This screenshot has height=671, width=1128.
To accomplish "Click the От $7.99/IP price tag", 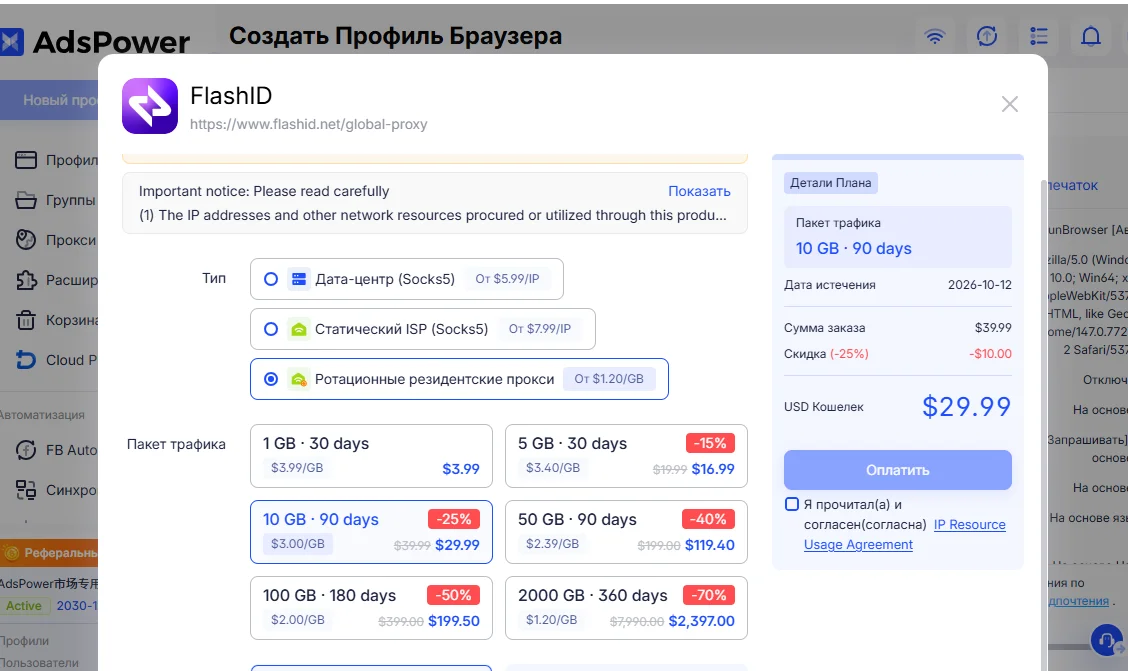I will pos(540,329).
